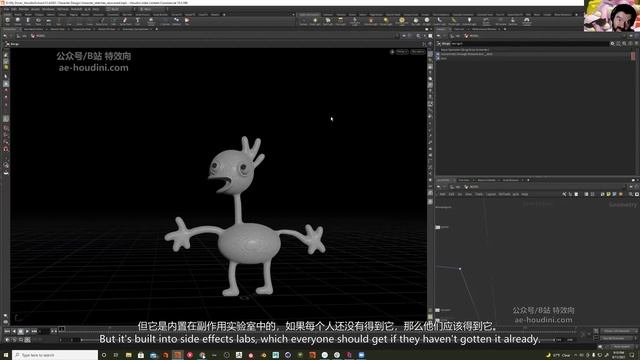Add an Ambient Light from the shelf
Screen dimensions: 640x360
[469, 21]
